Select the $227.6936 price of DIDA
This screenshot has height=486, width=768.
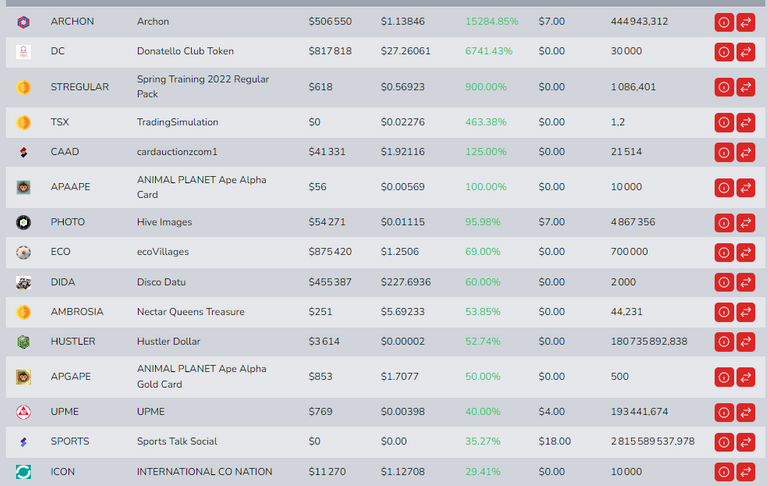point(406,282)
